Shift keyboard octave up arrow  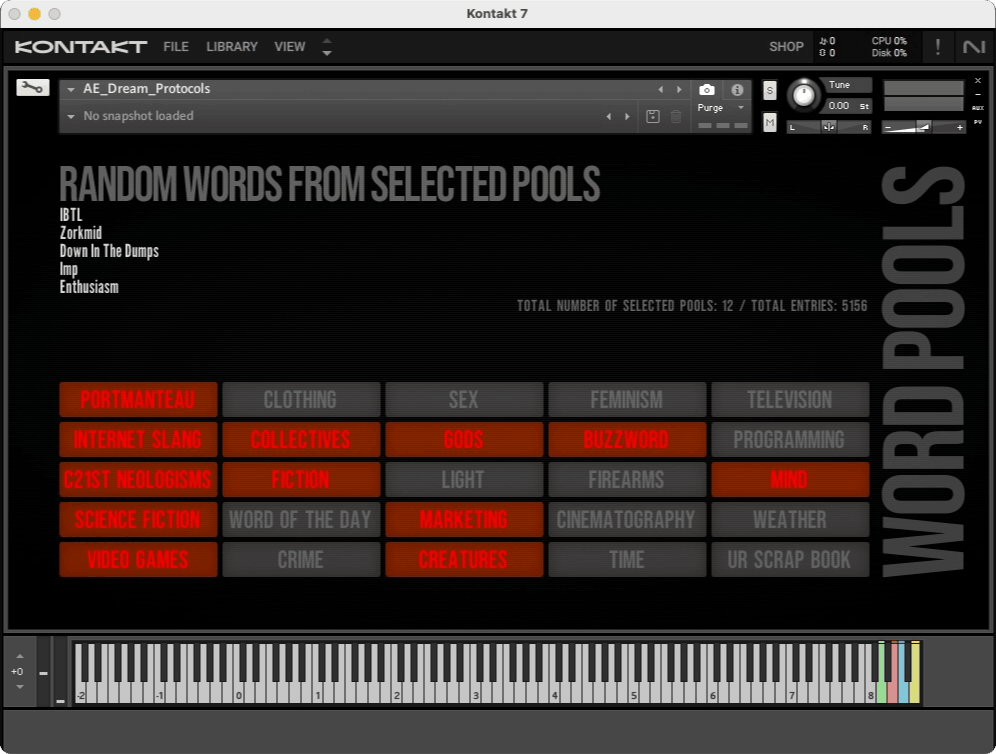20,656
